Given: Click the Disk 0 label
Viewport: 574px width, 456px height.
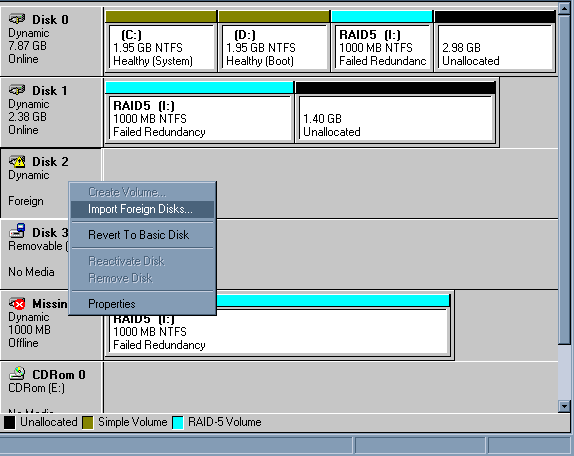Looking at the screenshot, I should click(x=50, y=19).
